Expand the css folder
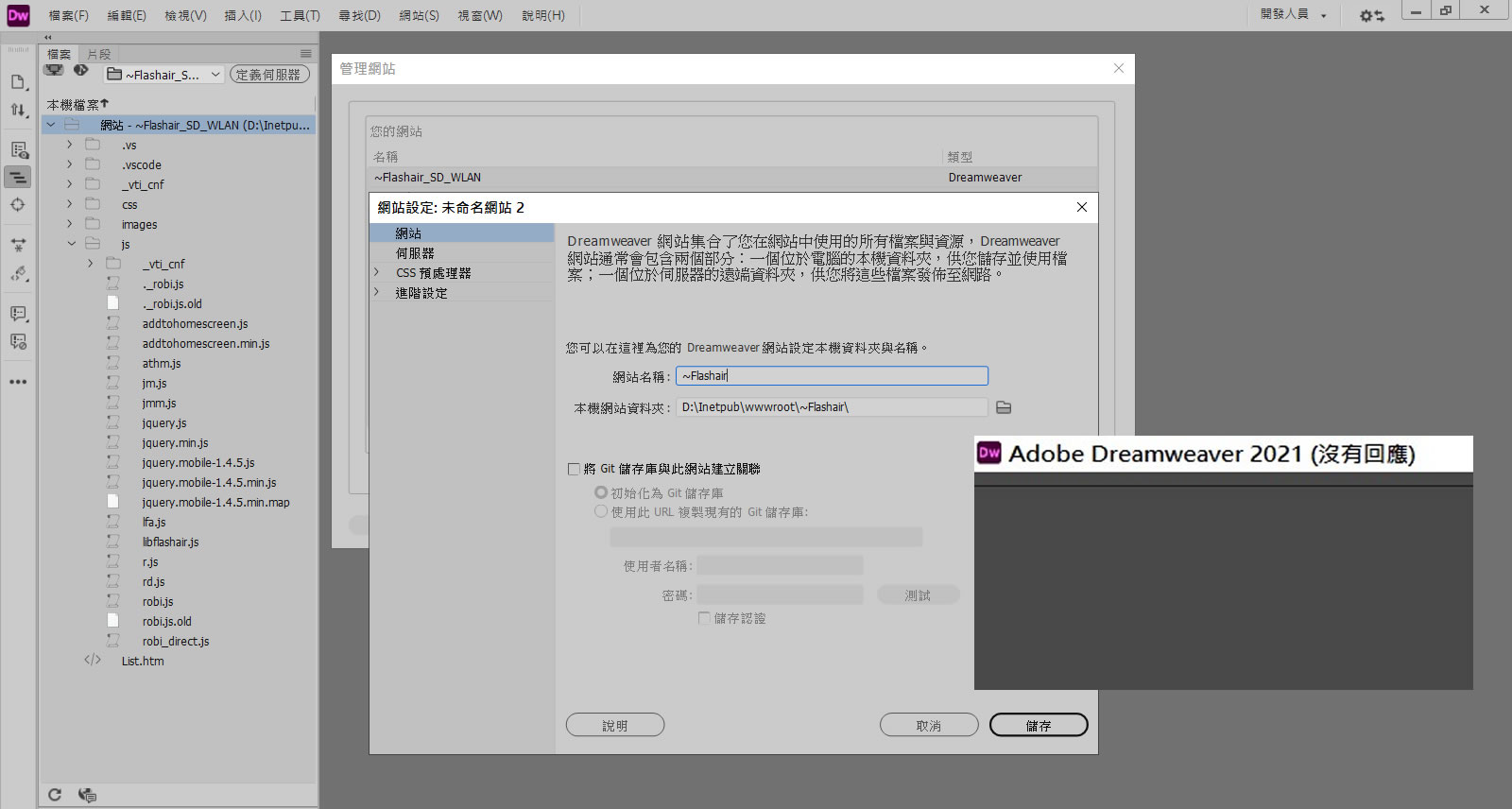The height and width of the screenshot is (809, 1512). [x=69, y=204]
